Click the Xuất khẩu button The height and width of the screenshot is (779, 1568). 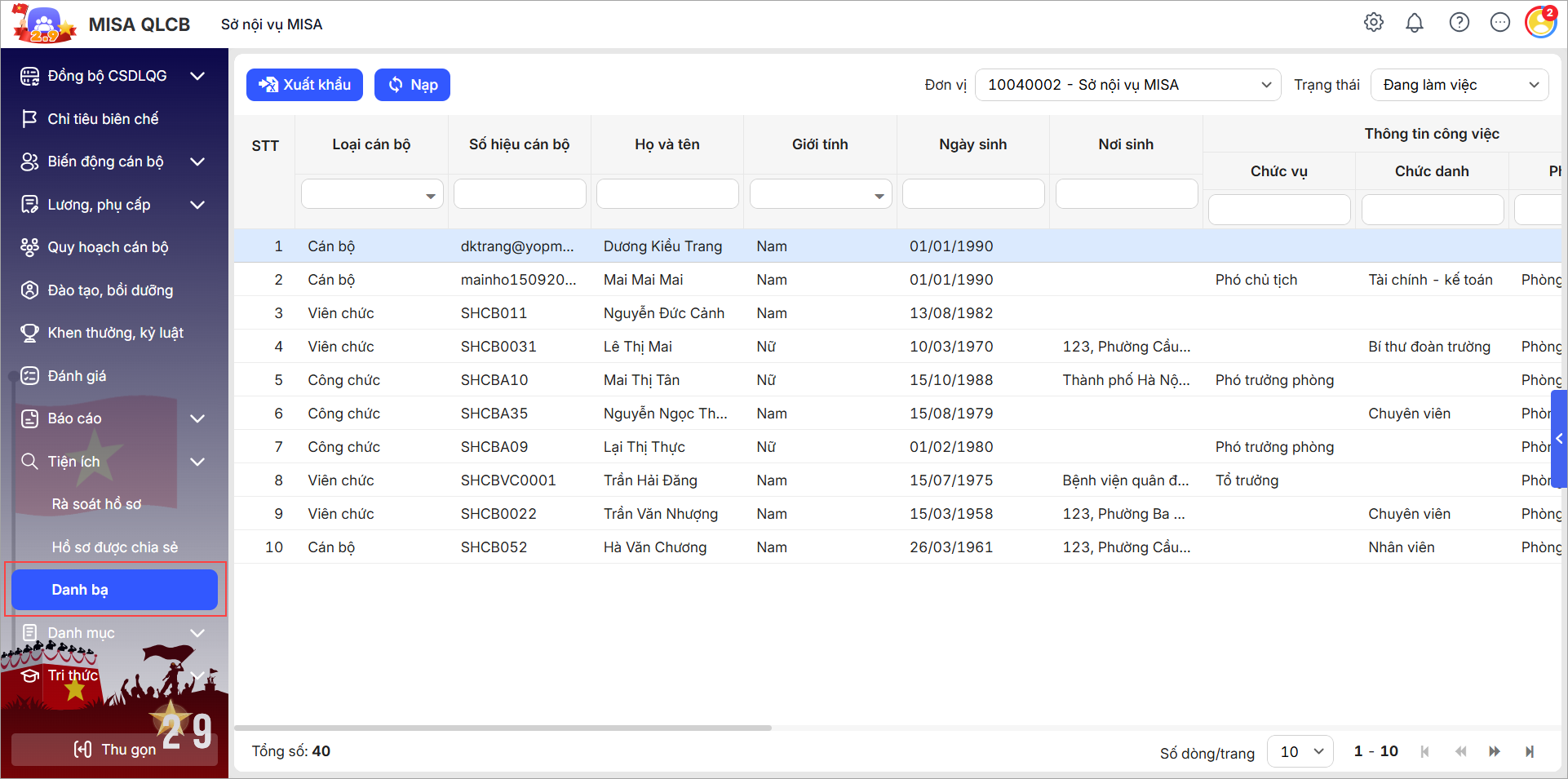coord(304,85)
